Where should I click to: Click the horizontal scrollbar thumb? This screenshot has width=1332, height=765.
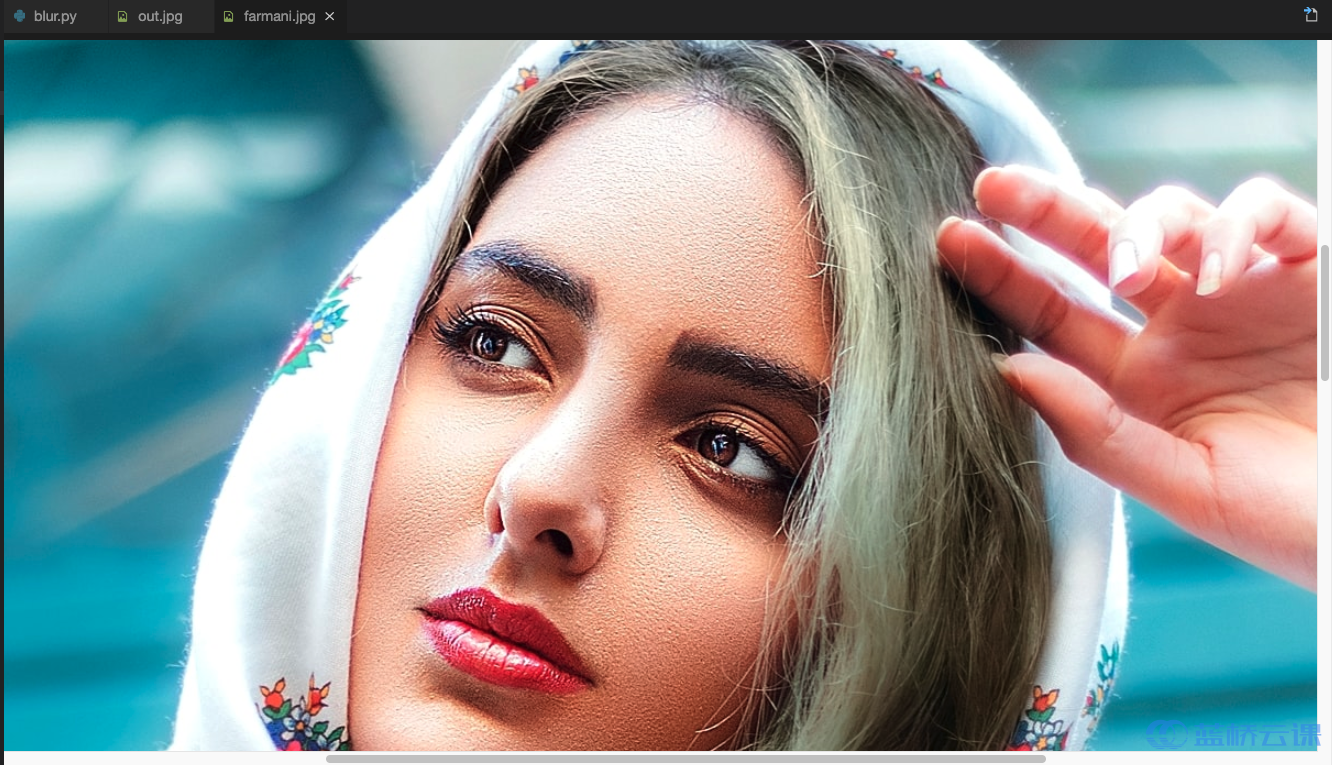pos(685,759)
